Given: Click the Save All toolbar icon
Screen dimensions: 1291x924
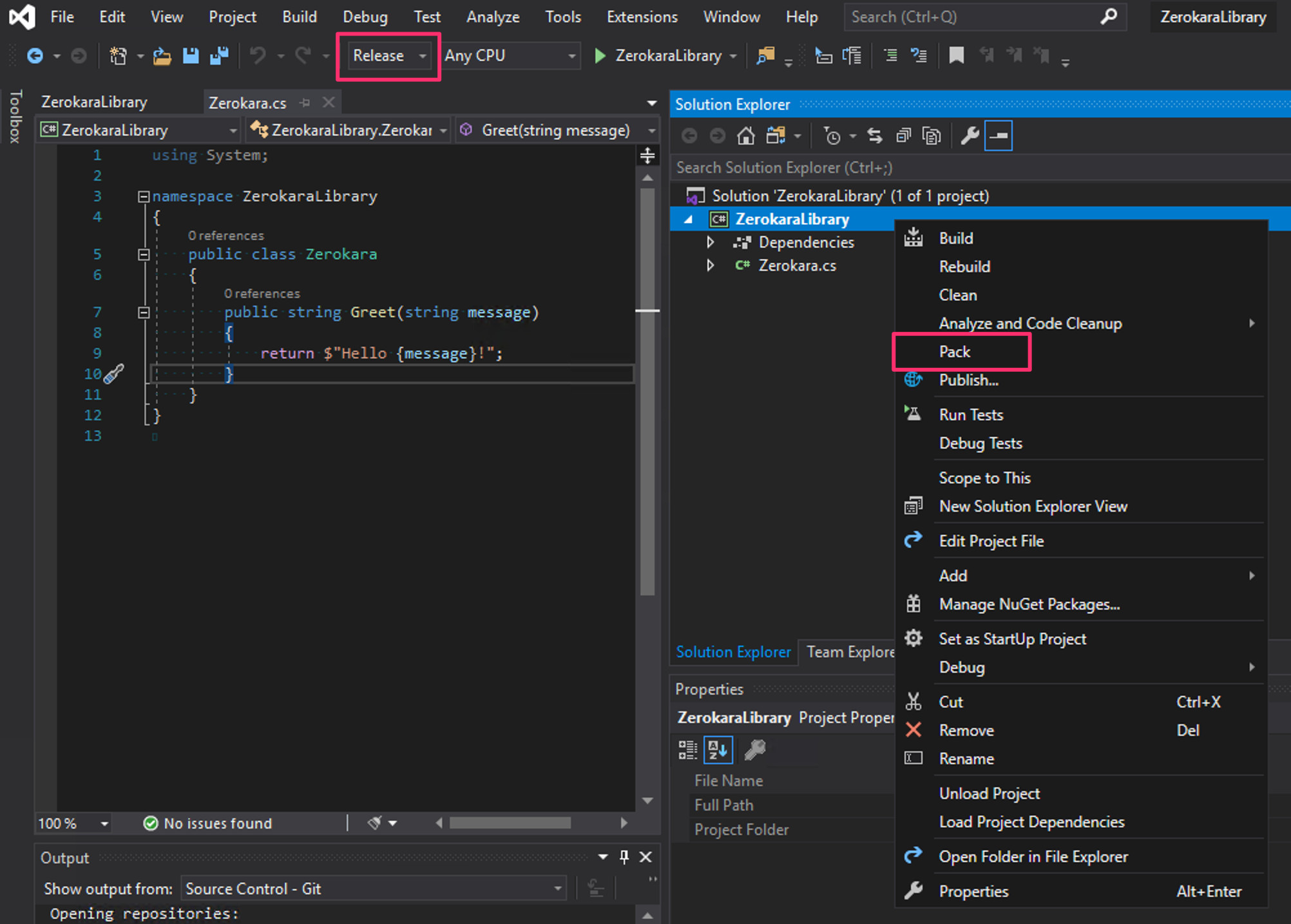Looking at the screenshot, I should pos(220,56).
